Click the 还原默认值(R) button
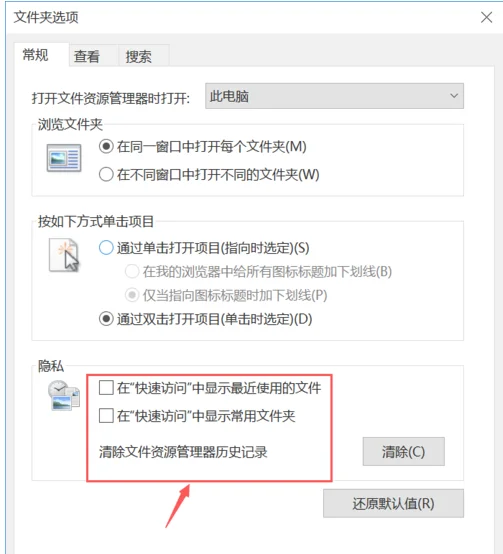 (x=393, y=503)
